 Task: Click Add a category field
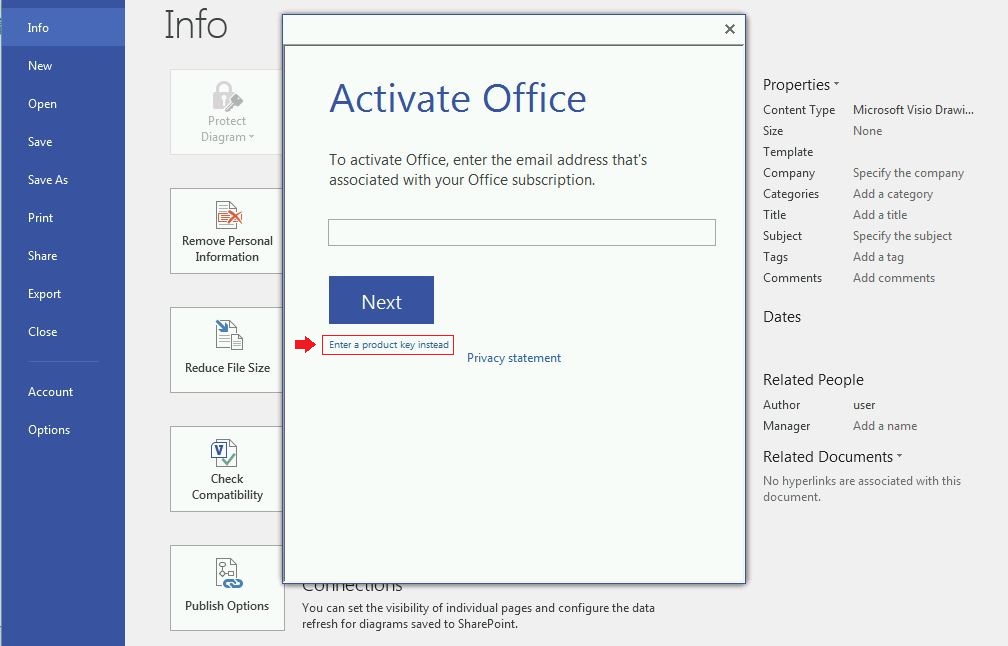pos(892,193)
